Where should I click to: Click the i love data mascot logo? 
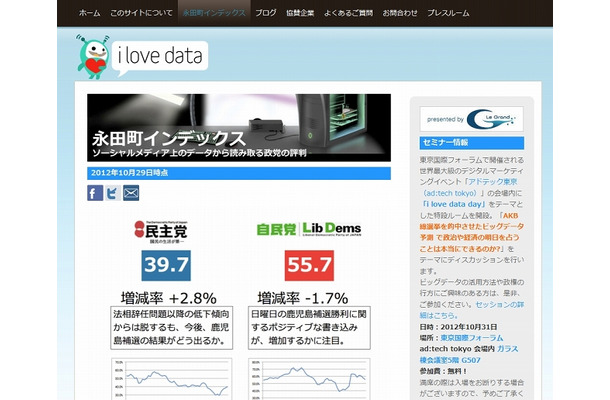[x=93, y=57]
